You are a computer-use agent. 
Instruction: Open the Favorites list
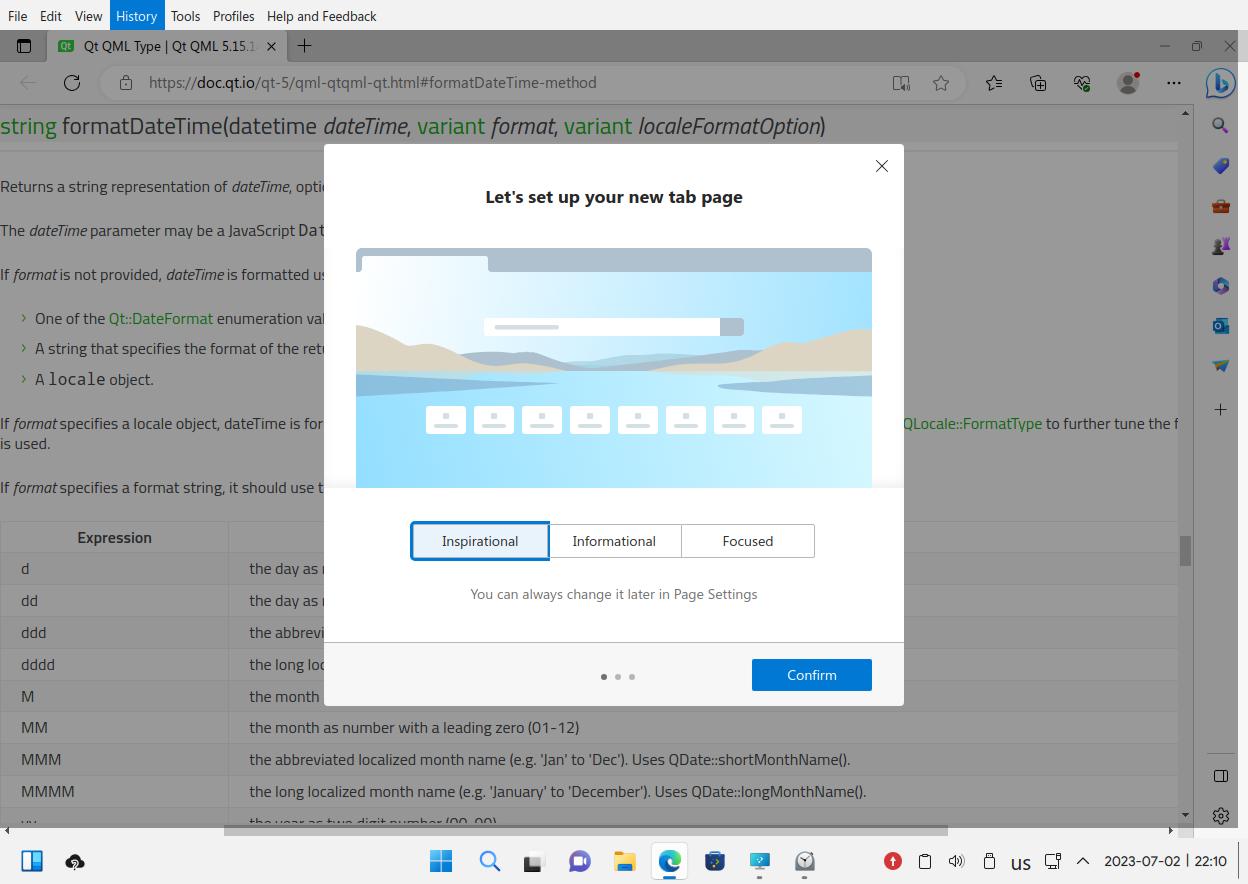(x=994, y=83)
